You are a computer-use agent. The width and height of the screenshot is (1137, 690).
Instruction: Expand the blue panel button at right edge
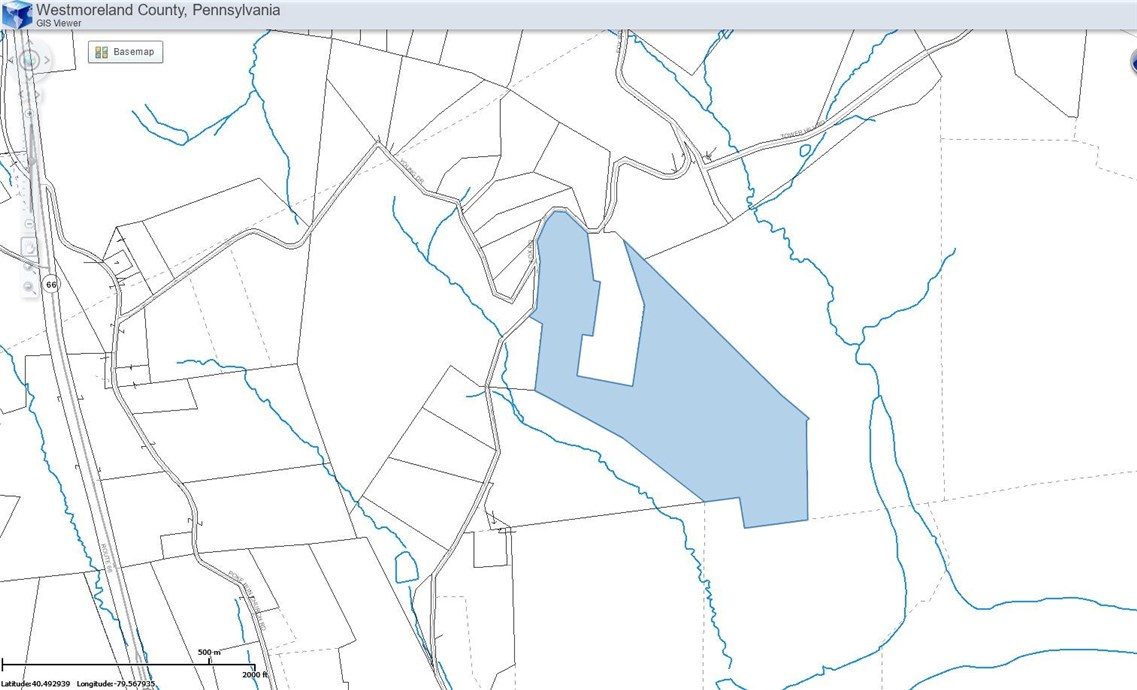(x=1133, y=62)
